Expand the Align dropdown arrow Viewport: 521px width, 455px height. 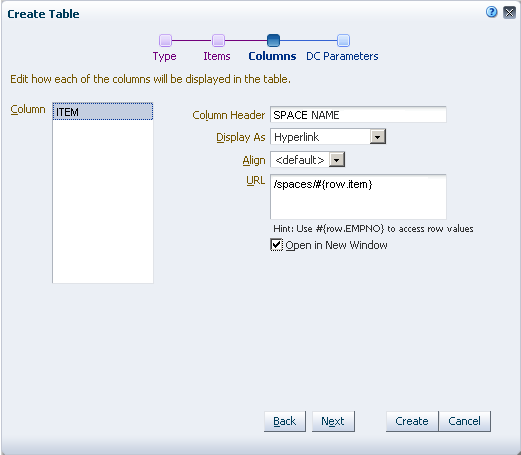(x=337, y=160)
